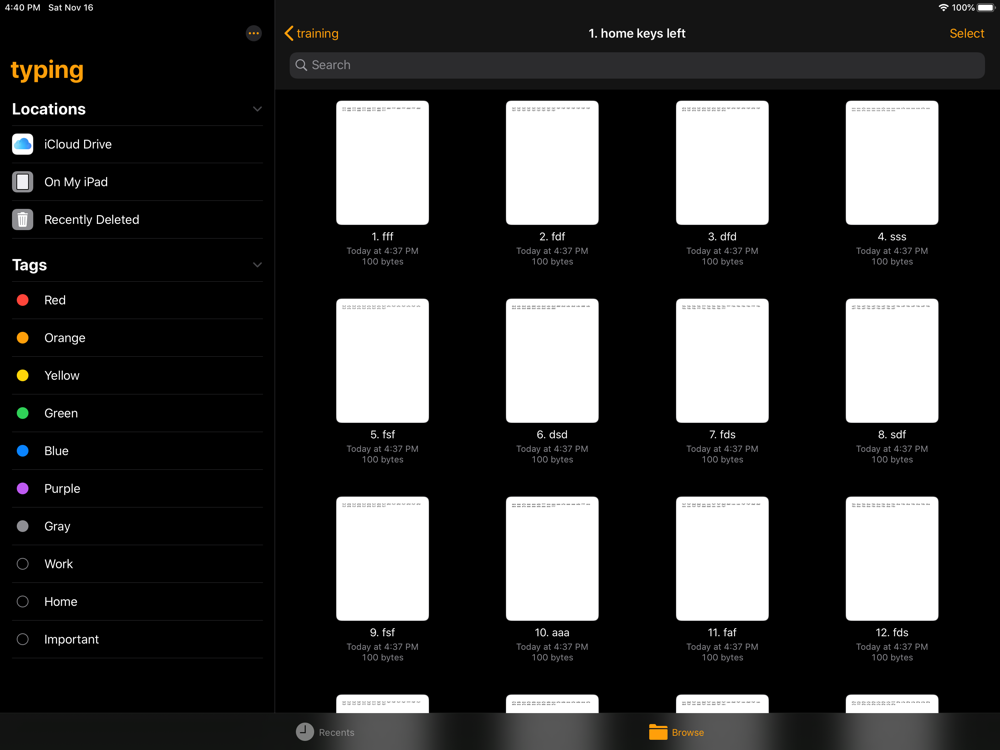Click the Red tag label
The image size is (1000, 750).
pyautogui.click(x=55, y=300)
